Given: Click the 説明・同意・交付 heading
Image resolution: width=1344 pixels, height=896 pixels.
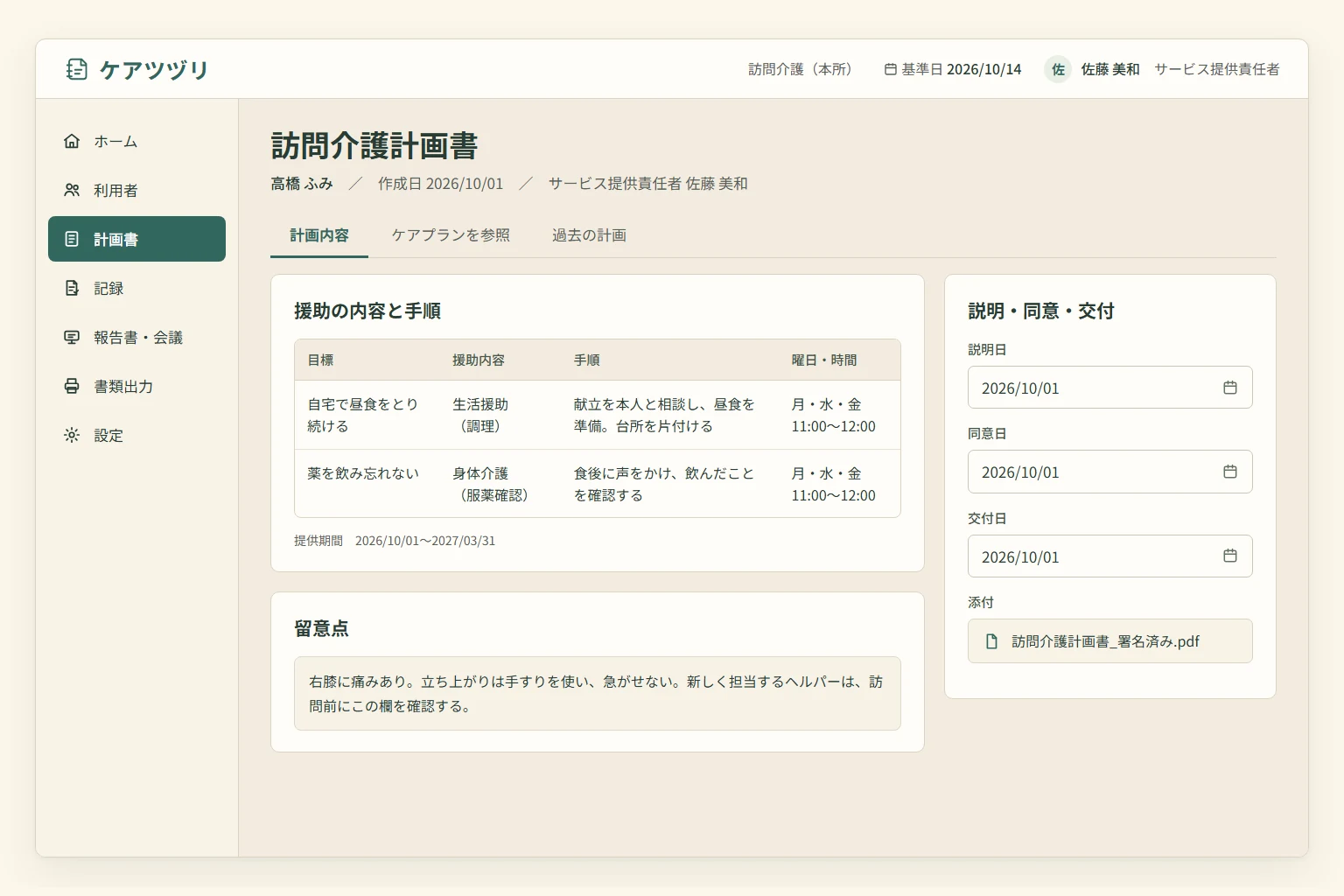Looking at the screenshot, I should click(1041, 311).
